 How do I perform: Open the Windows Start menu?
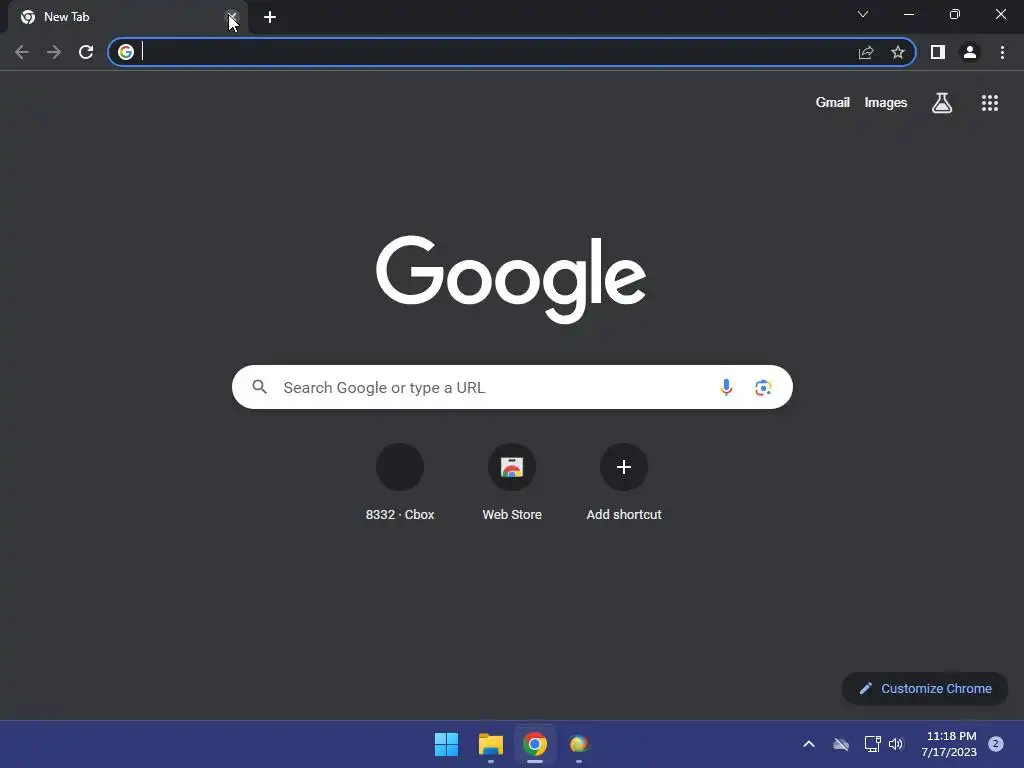click(447, 744)
